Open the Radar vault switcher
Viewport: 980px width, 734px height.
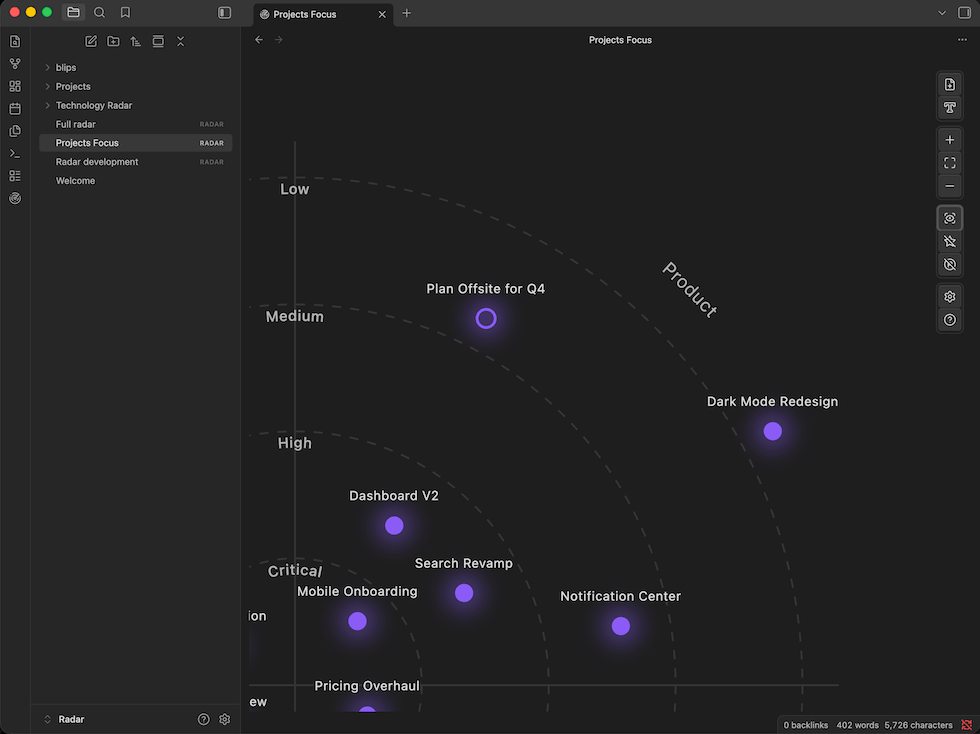64,719
